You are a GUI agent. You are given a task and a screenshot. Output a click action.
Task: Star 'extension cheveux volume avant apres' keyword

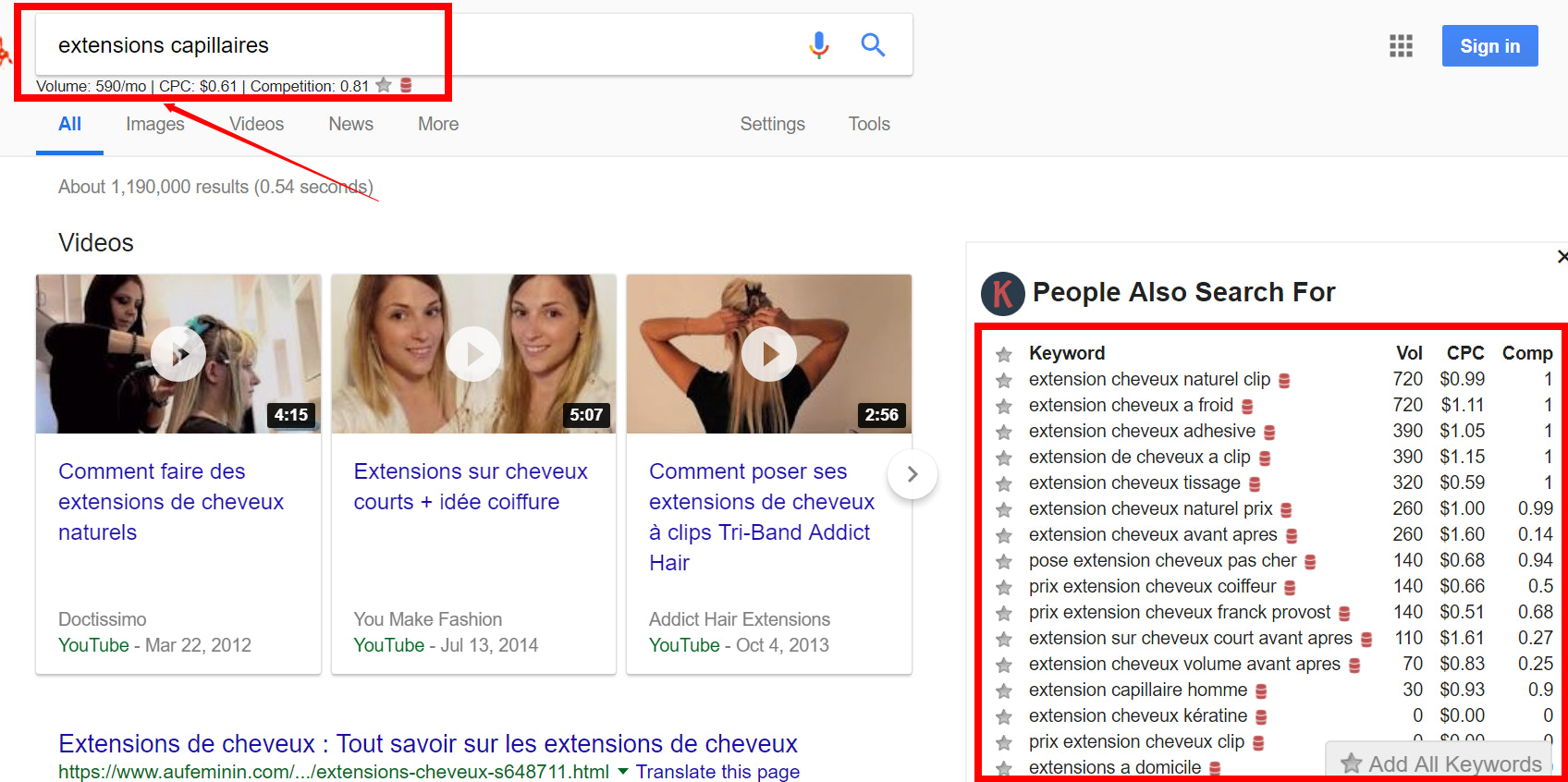point(1003,665)
